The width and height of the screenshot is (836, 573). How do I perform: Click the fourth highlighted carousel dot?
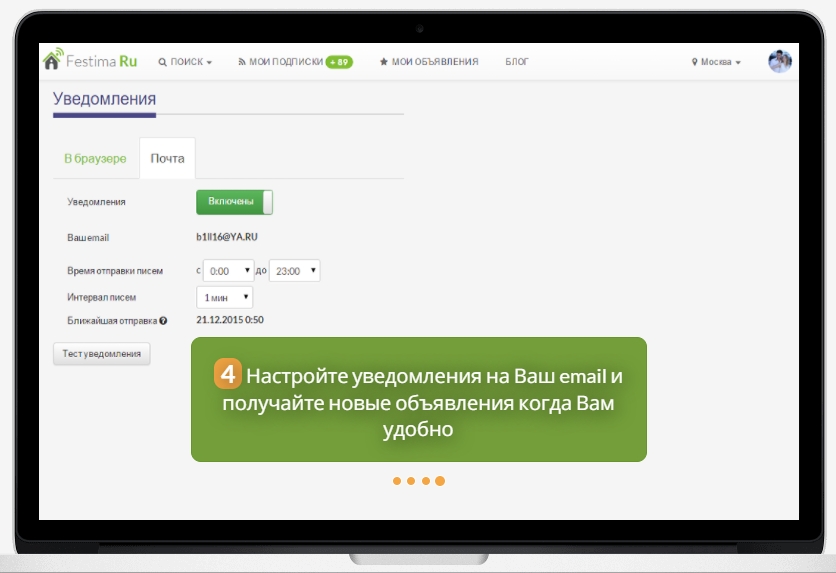click(x=440, y=481)
